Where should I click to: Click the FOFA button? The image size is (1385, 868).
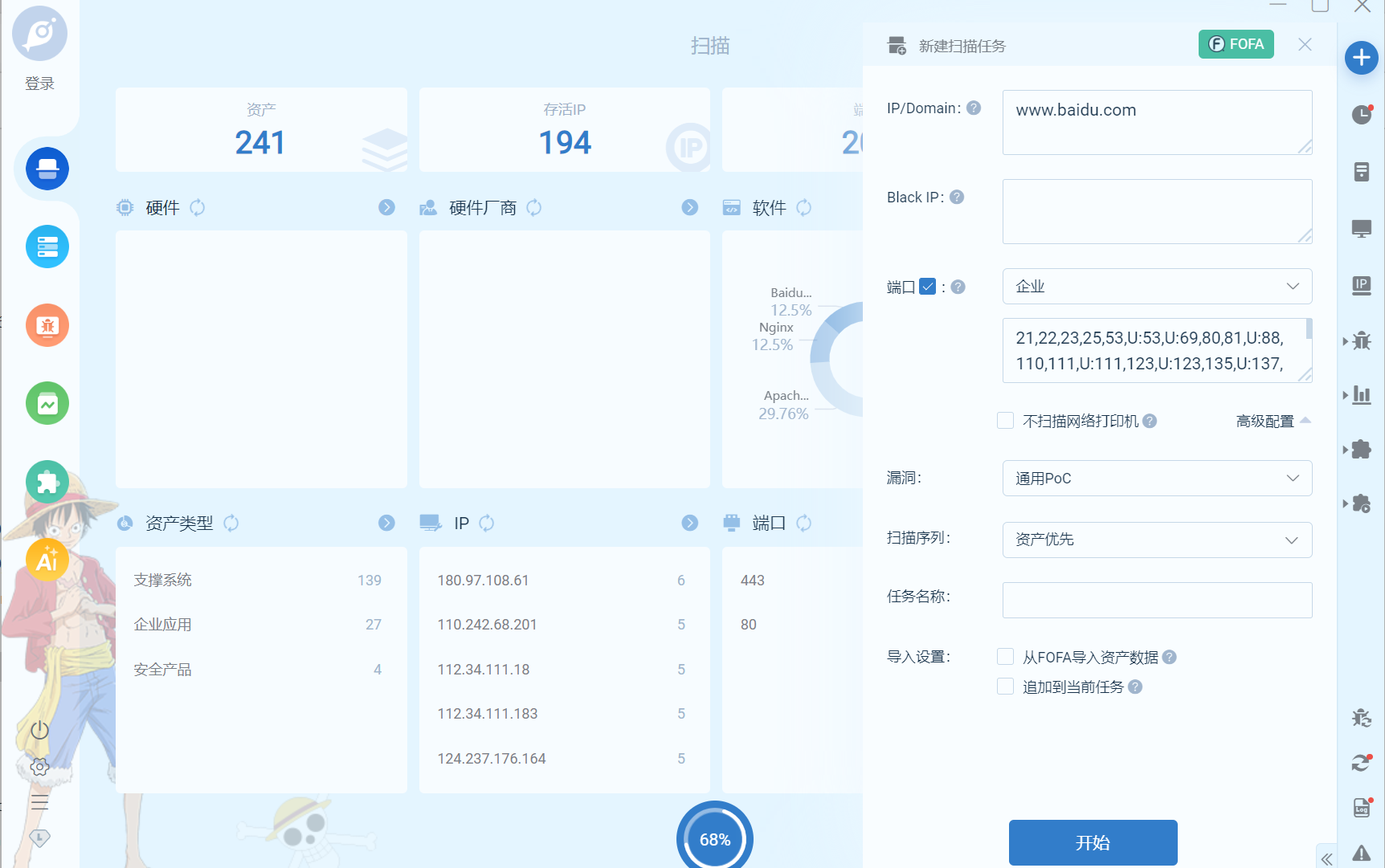click(1236, 44)
